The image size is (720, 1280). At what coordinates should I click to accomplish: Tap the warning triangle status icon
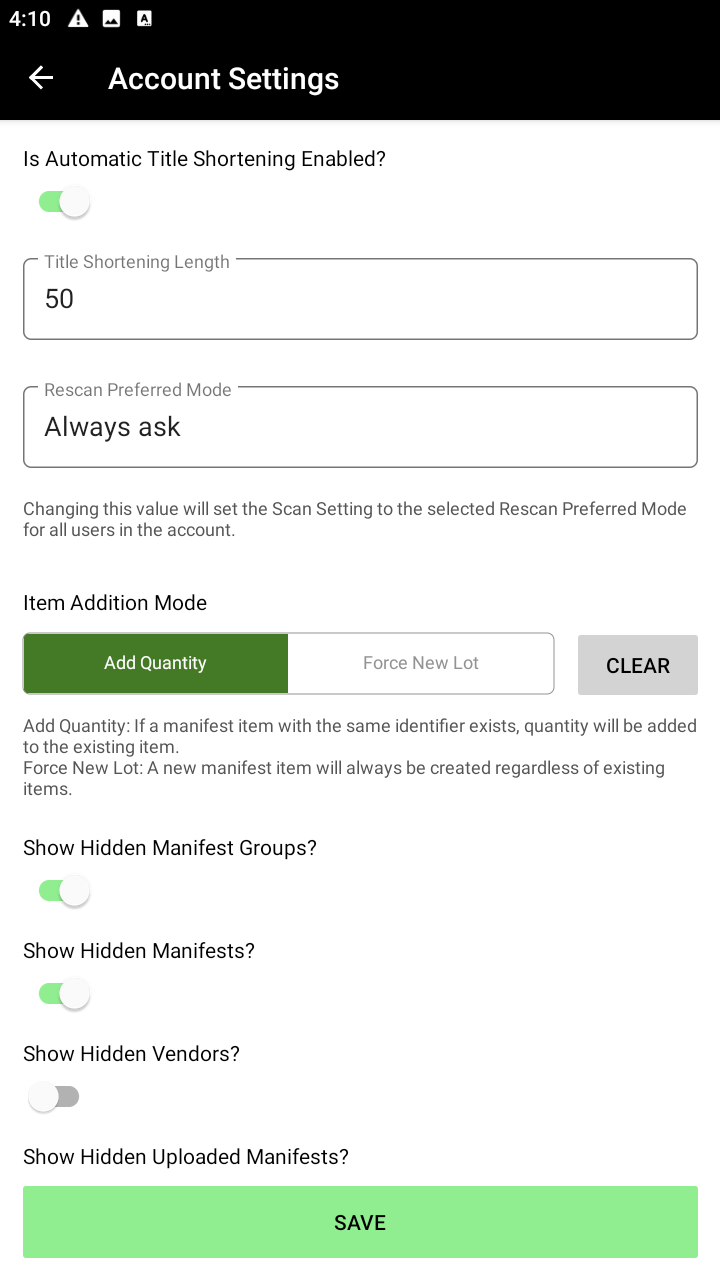click(x=78, y=19)
